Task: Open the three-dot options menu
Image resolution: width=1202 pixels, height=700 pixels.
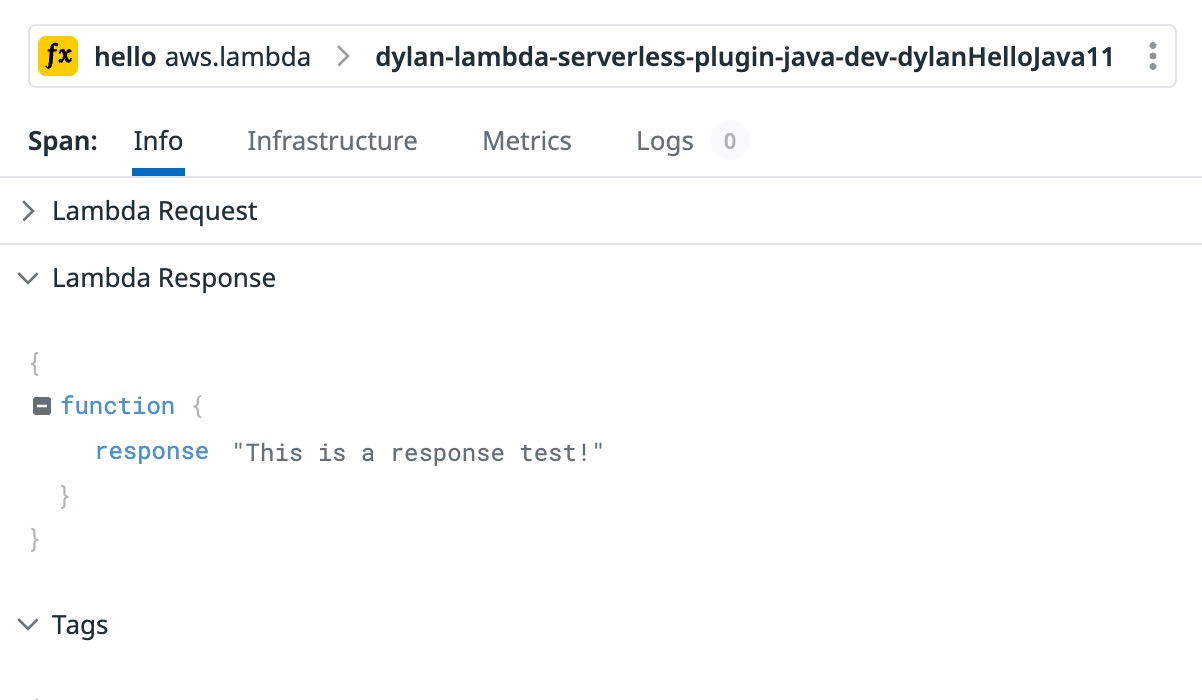Action: pos(1152,56)
